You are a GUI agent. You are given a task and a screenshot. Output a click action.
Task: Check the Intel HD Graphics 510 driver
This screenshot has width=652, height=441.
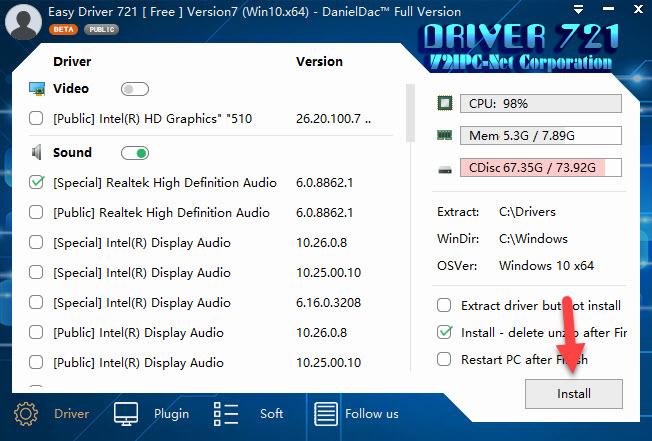[x=36, y=118]
